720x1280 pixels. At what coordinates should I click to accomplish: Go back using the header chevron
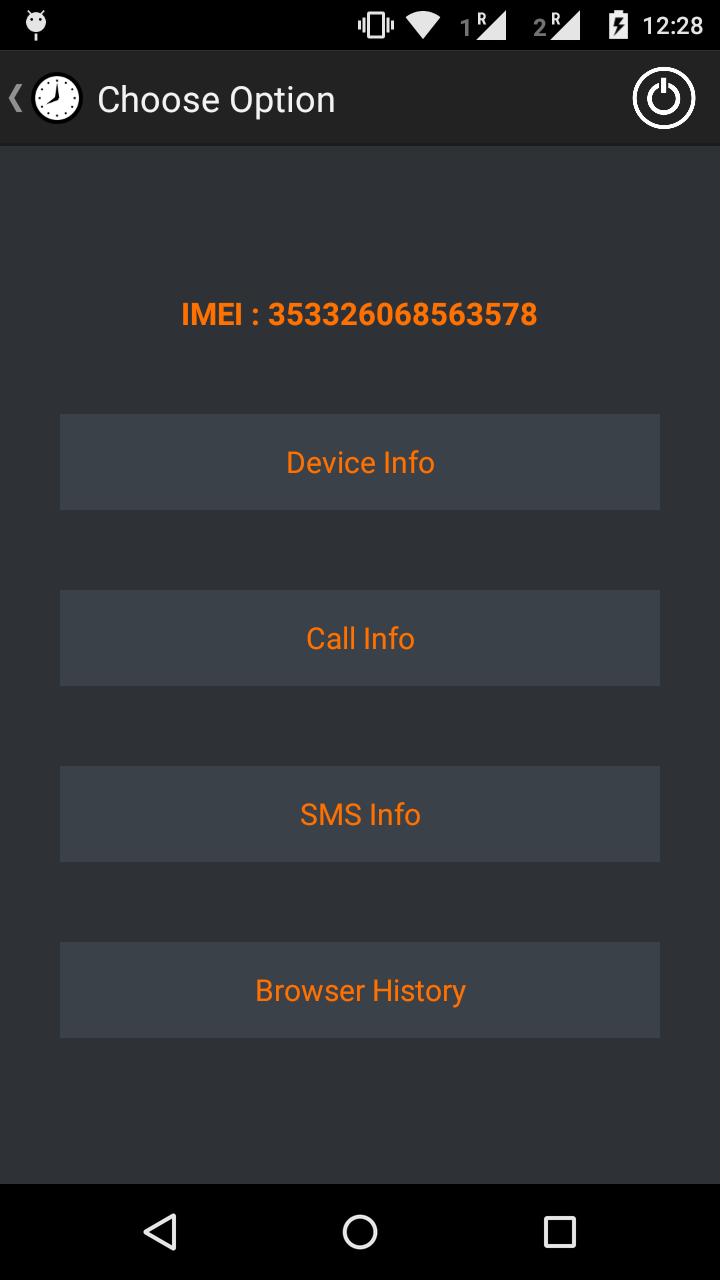coord(15,98)
